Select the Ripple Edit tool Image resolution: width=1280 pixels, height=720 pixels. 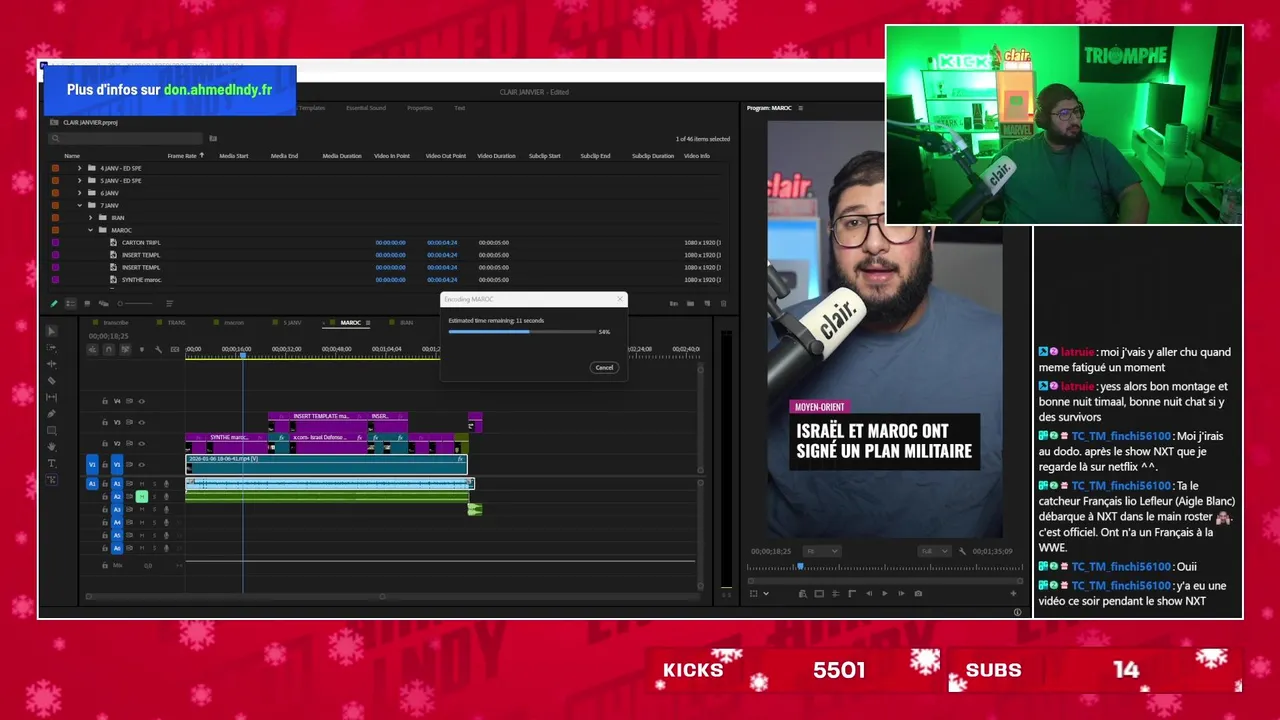[x=52, y=364]
